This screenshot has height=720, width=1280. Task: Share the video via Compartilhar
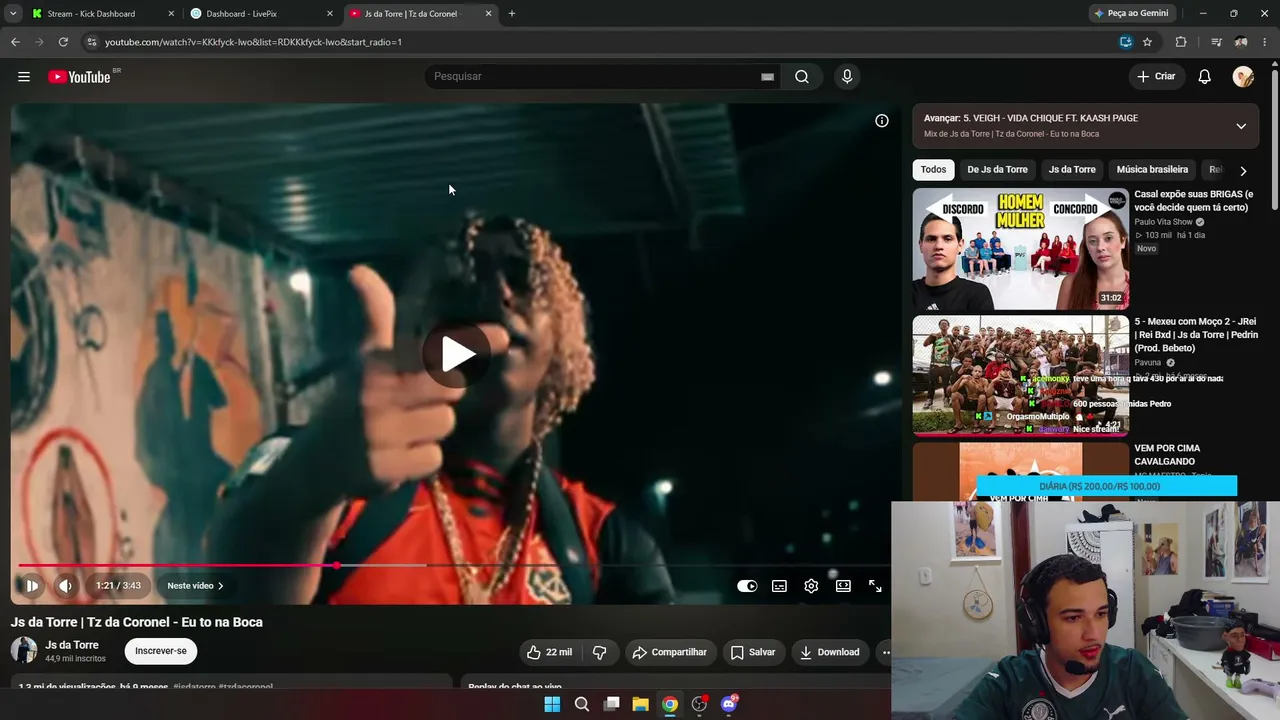(x=670, y=652)
